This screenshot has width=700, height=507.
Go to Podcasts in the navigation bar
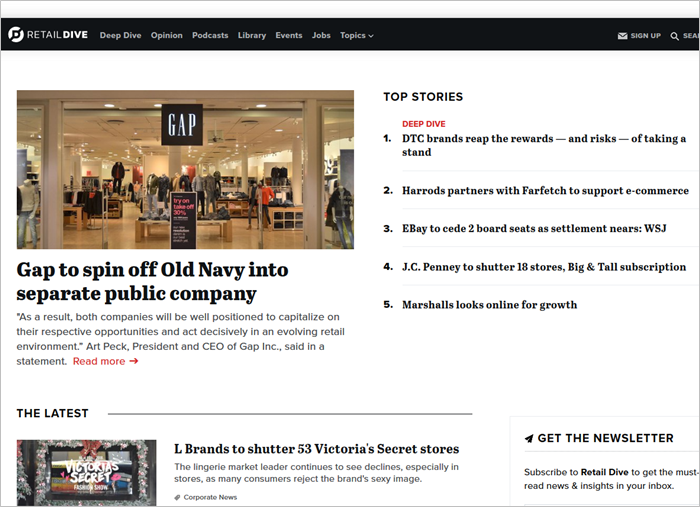click(x=210, y=35)
